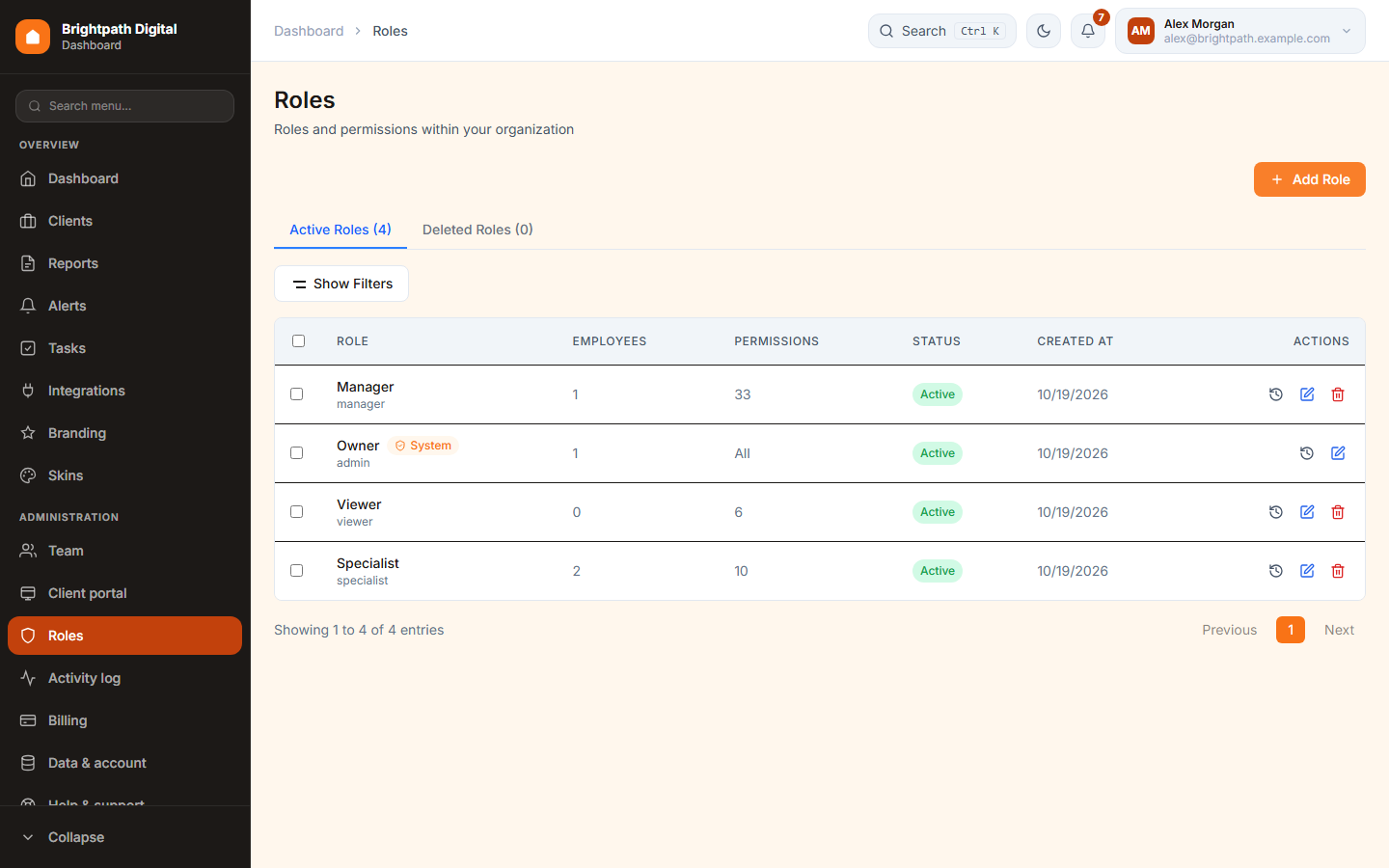Open Activity log in sidebar

point(125,678)
